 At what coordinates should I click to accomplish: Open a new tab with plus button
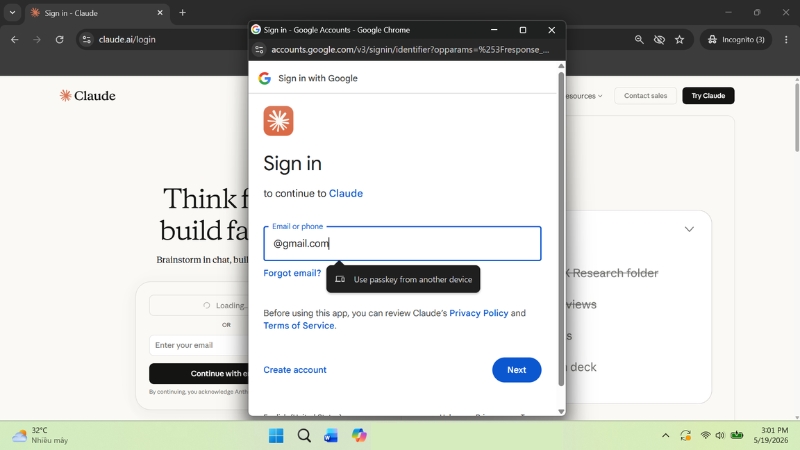click(183, 13)
